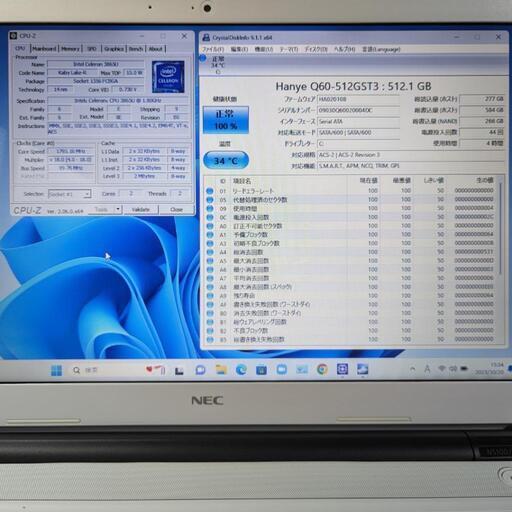Viewport: 512px width, 512px height.
Task: Switch to the Mainboard tab in CPU-Z
Action: coord(44,49)
